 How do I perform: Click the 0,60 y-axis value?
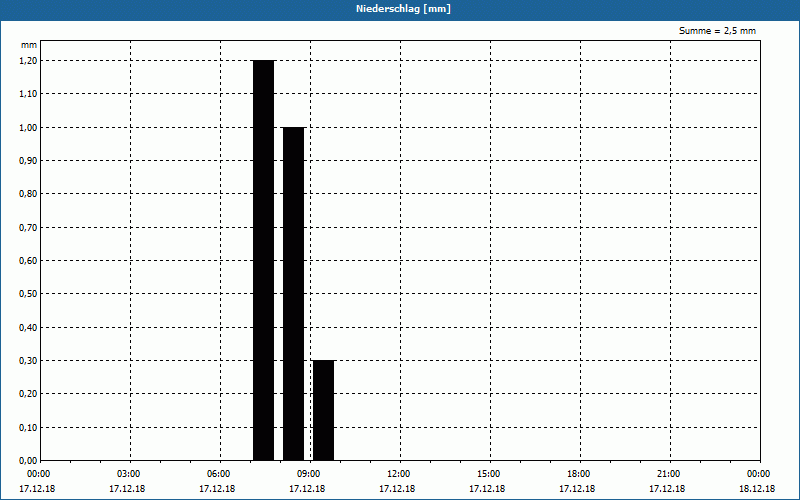coord(28,260)
